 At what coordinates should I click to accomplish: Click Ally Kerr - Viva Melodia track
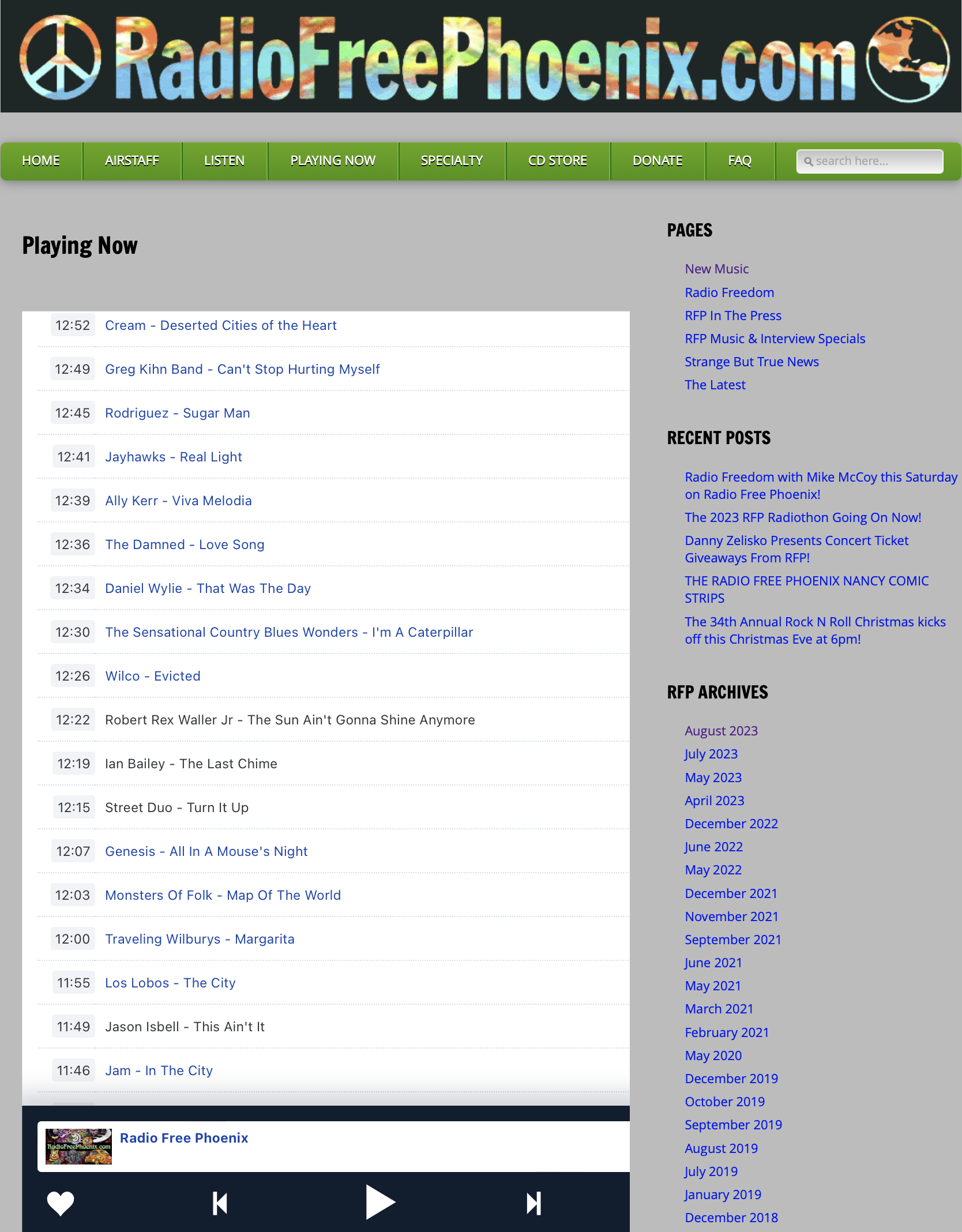click(x=178, y=501)
